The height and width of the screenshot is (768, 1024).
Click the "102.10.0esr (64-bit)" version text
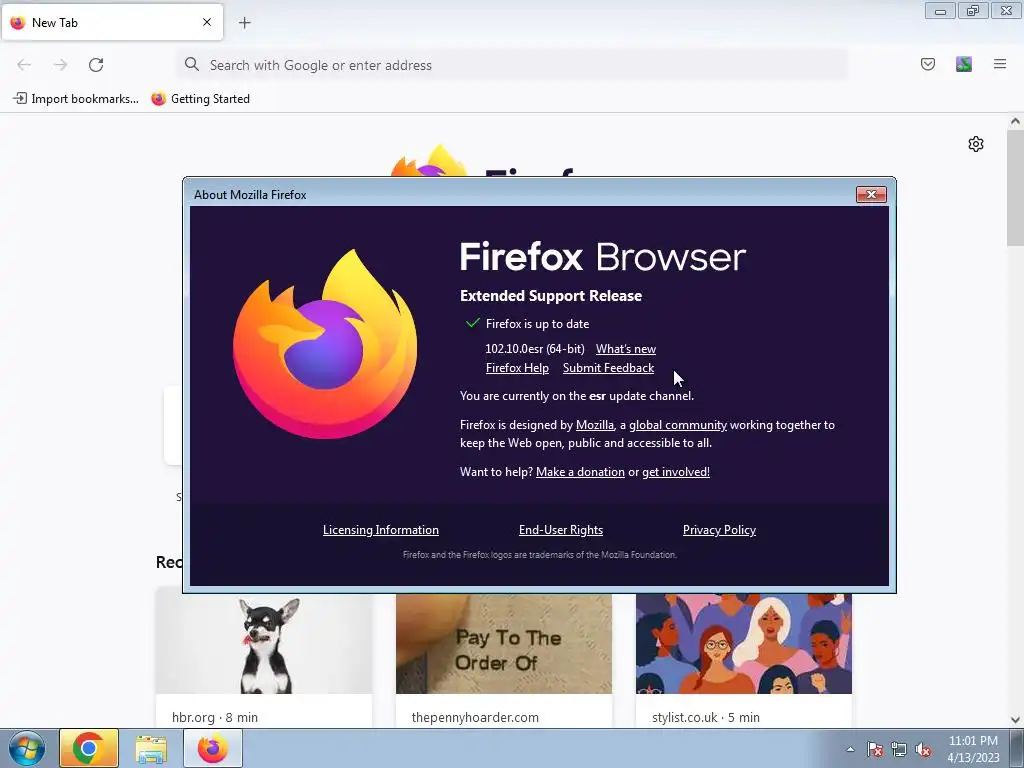click(x=535, y=349)
